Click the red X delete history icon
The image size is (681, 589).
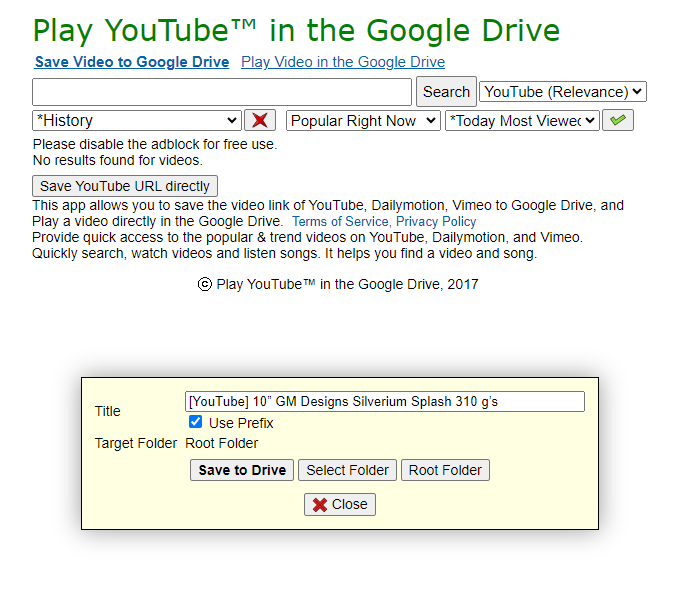pos(260,120)
